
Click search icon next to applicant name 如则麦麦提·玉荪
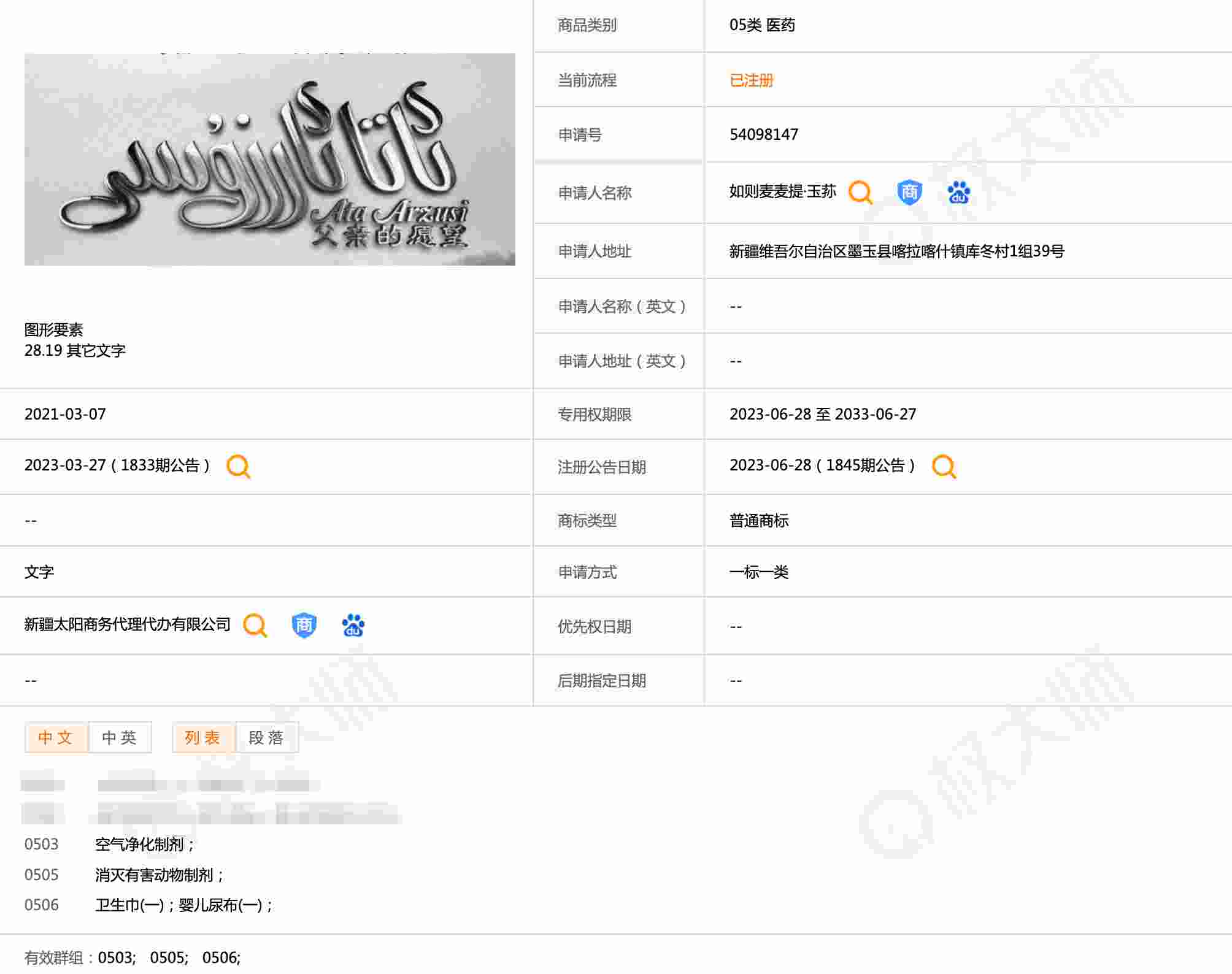point(860,193)
